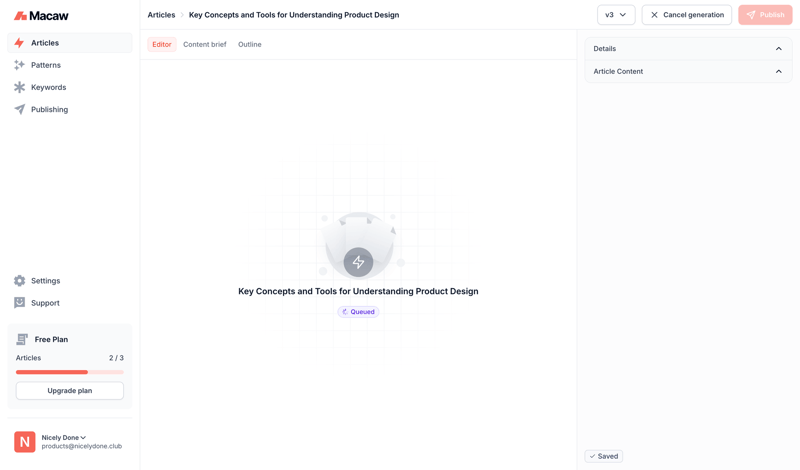Click the Free Plan label
The image size is (800, 470).
[x=51, y=339]
